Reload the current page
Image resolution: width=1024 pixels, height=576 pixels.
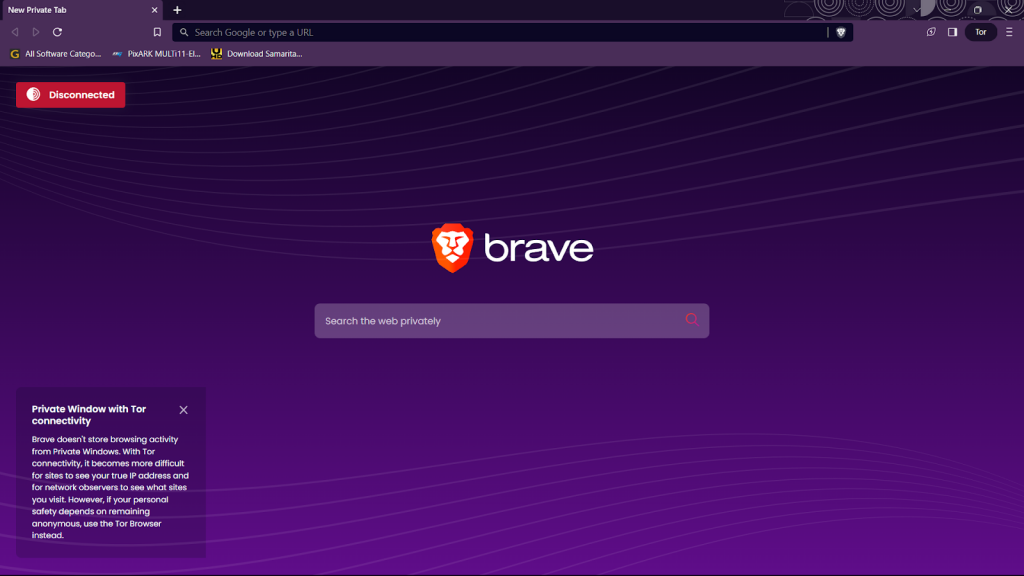(x=57, y=32)
